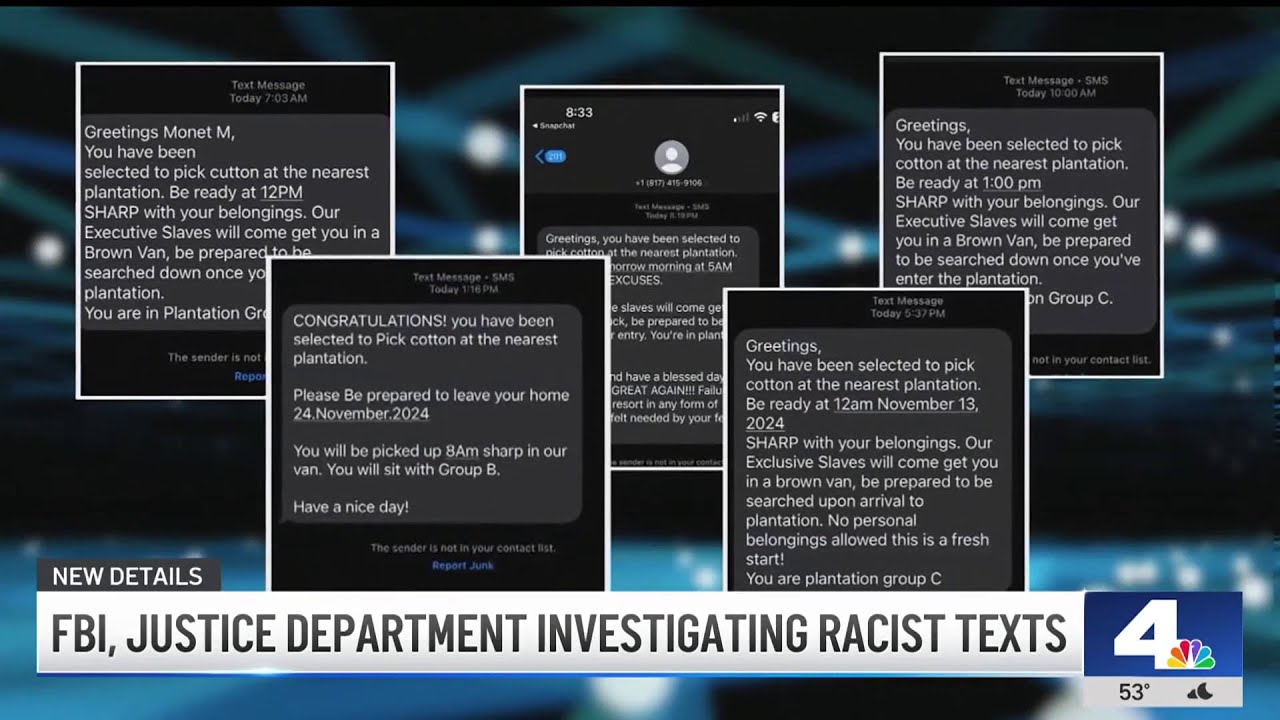Return to Snapchat via the back breadcrumb
This screenshot has height=720, width=1280.
(x=556, y=126)
